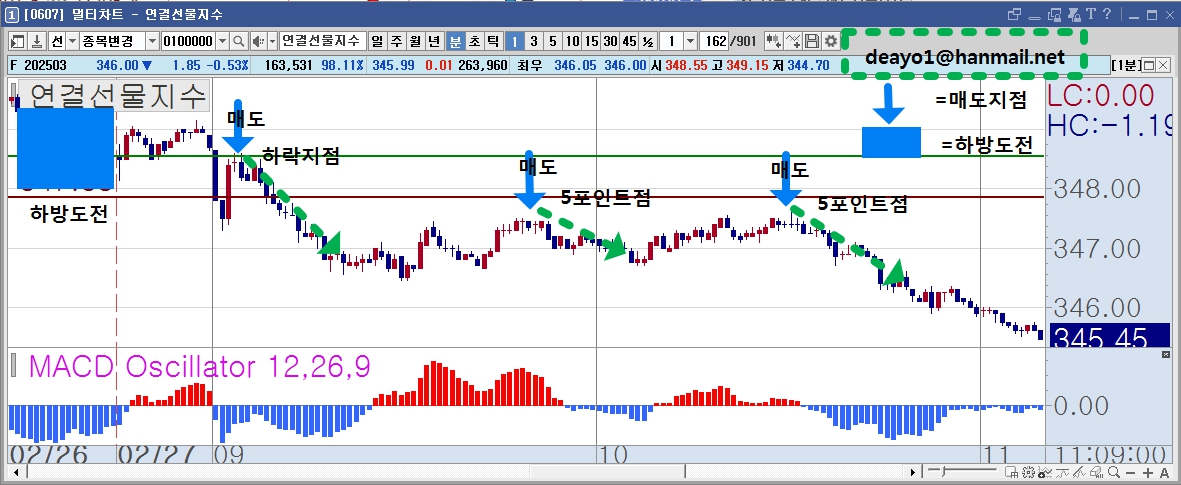
Task: Select the 일 (daily) period toggle
Action: click(377, 41)
